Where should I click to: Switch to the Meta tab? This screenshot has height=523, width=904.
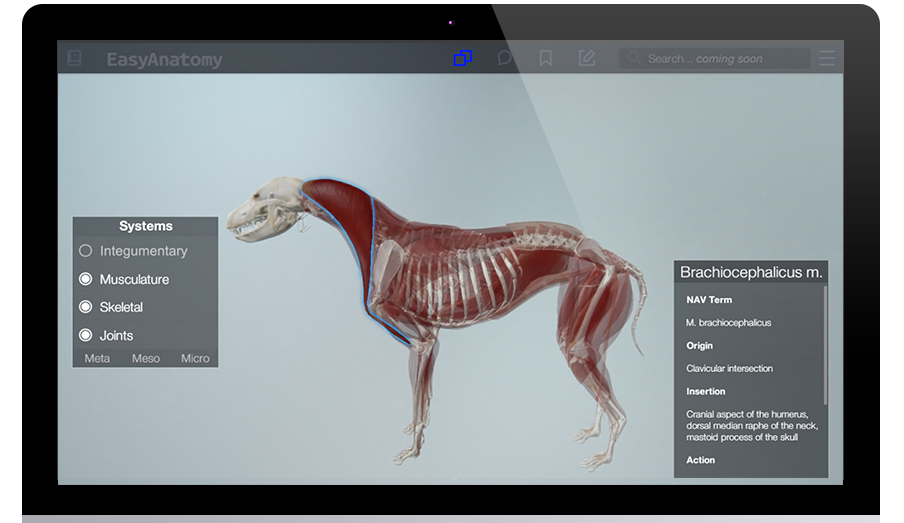97,358
